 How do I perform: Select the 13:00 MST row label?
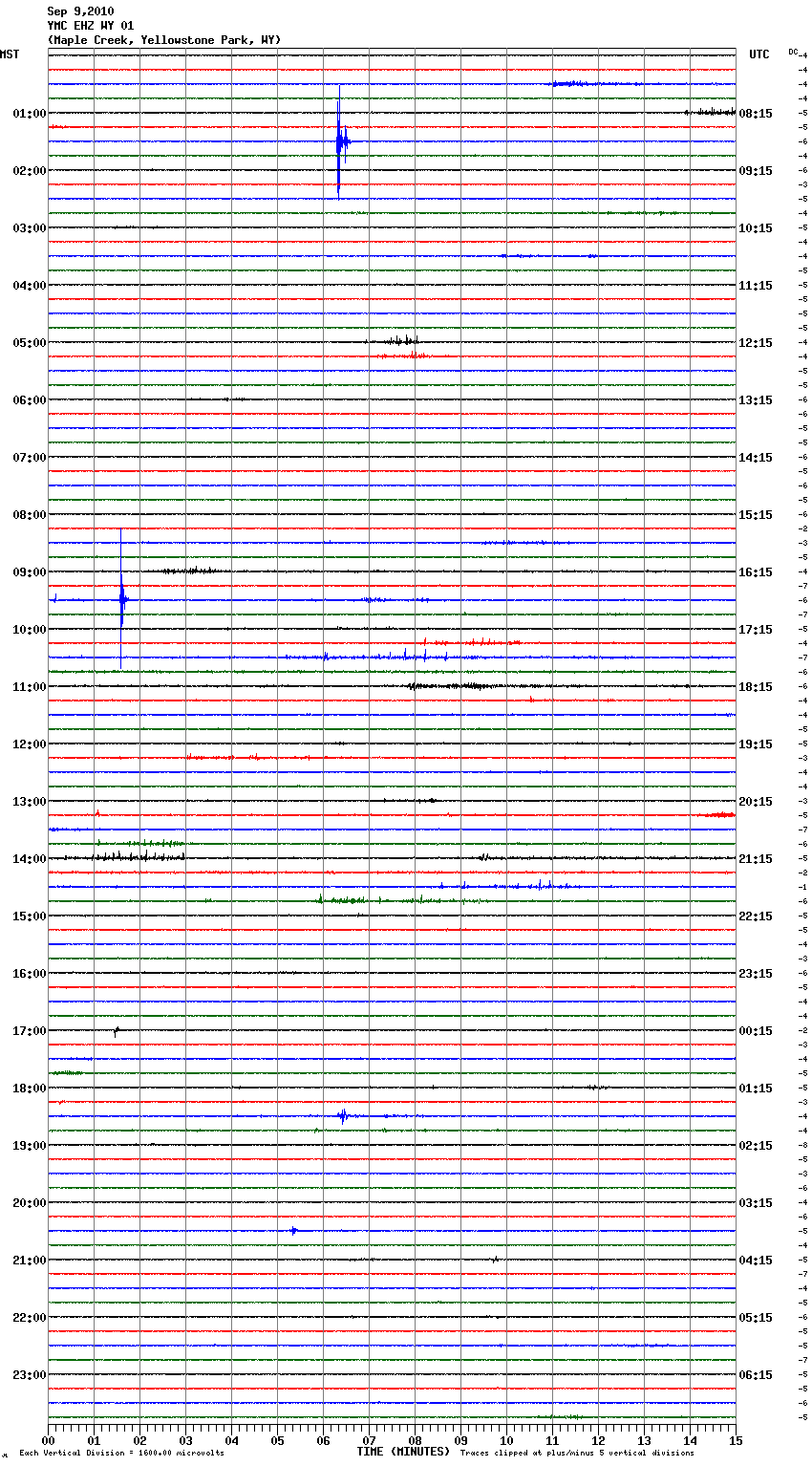pos(29,802)
